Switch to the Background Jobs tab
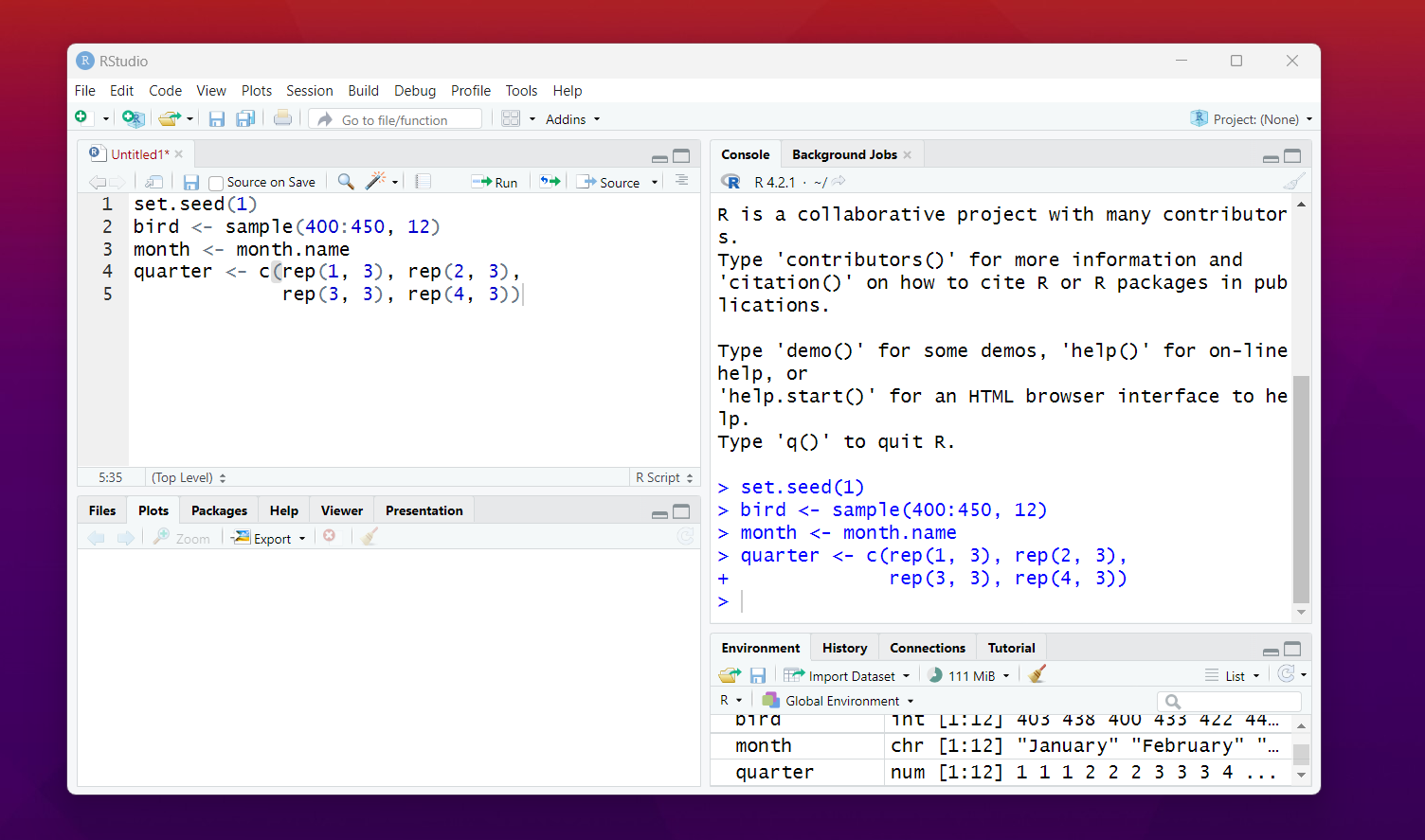The width and height of the screenshot is (1425, 840). tap(844, 154)
